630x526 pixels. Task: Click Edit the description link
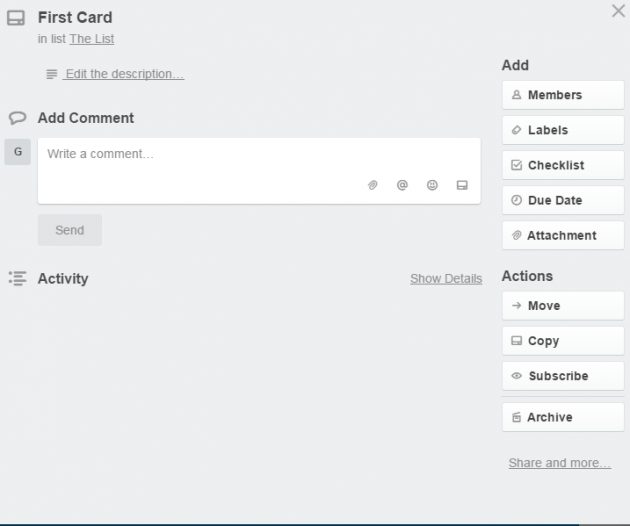[123, 74]
